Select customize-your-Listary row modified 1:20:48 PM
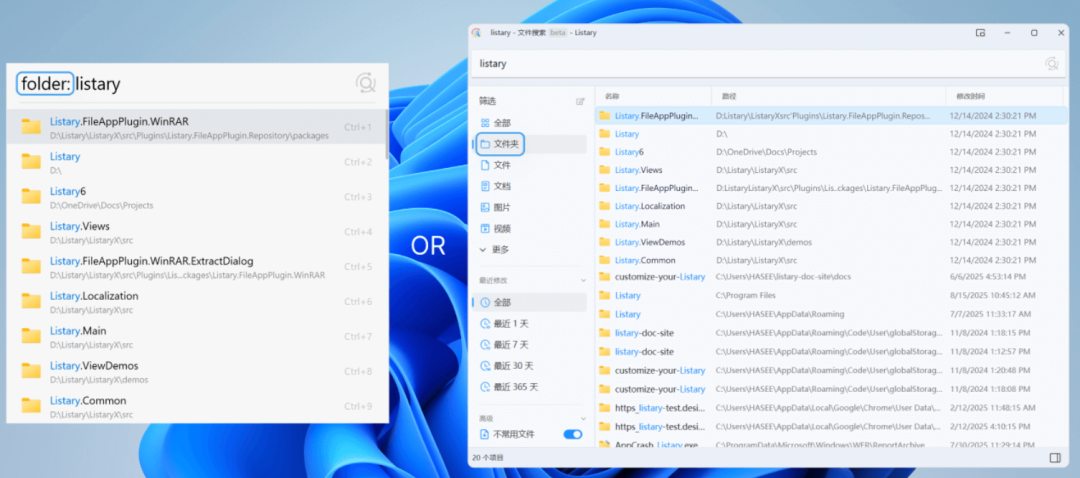 [x=831, y=371]
